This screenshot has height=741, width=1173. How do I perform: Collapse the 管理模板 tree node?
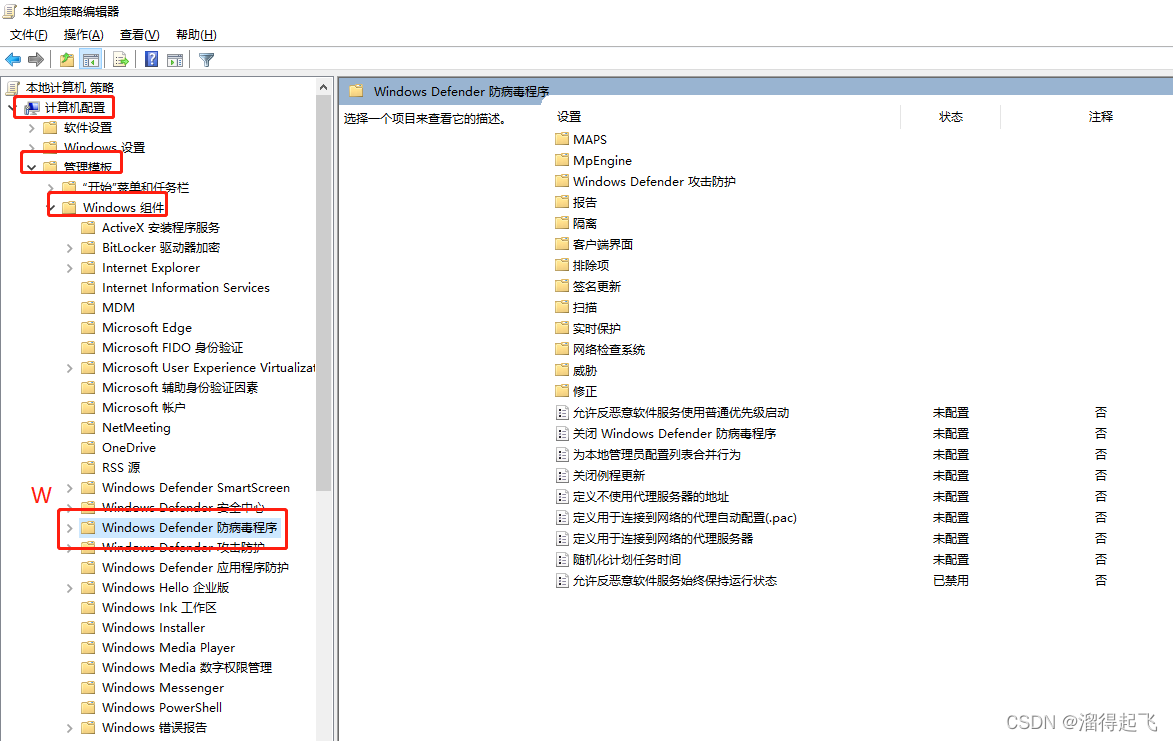(31, 167)
